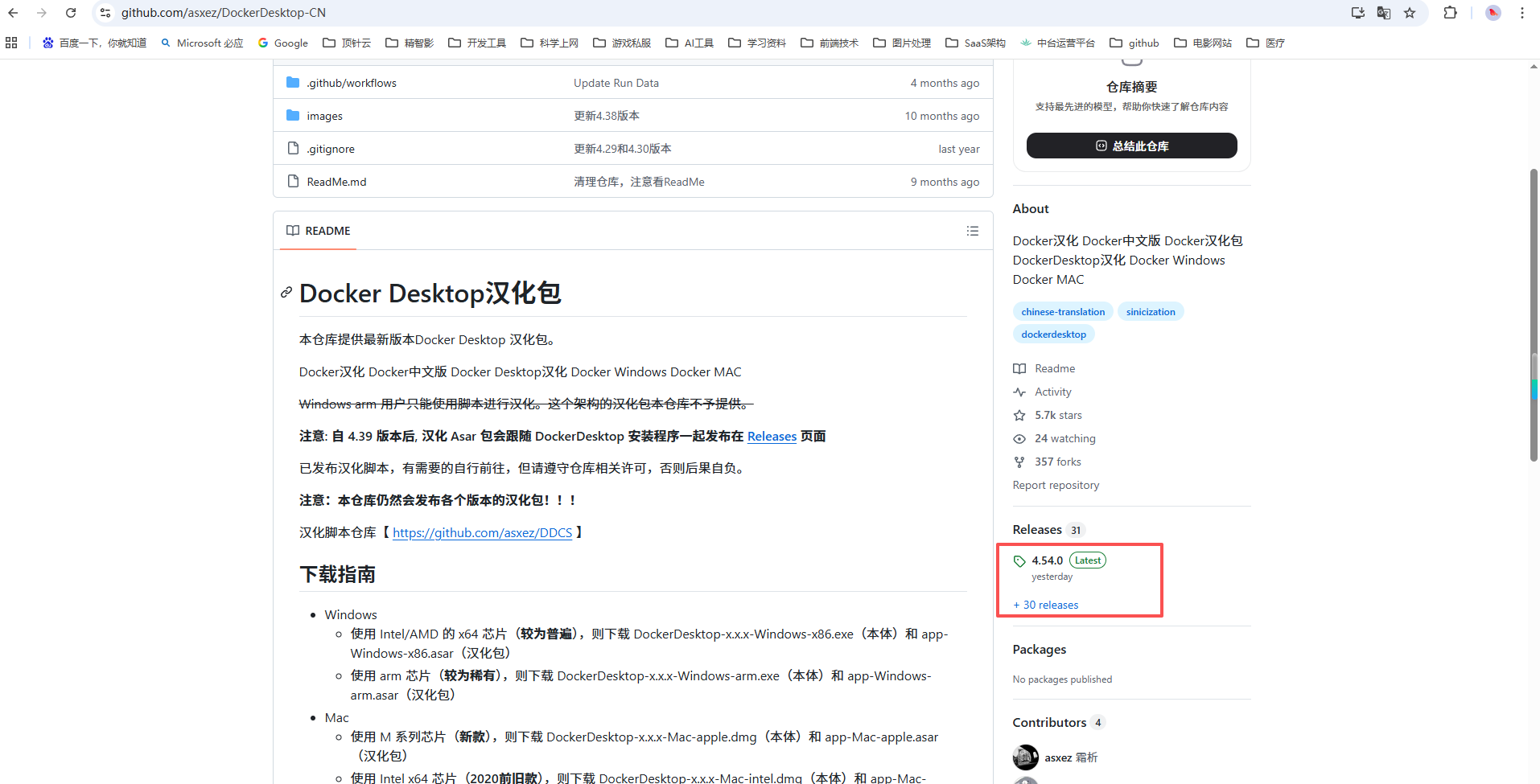This screenshot has height=784, width=1540.
Task: Open the Chrome three-dot menu
Action: click(x=1522, y=13)
